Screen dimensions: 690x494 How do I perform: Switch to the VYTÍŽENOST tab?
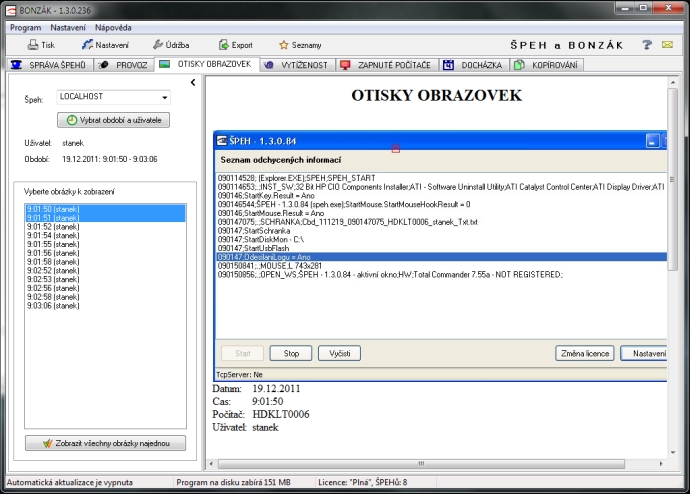coord(297,65)
